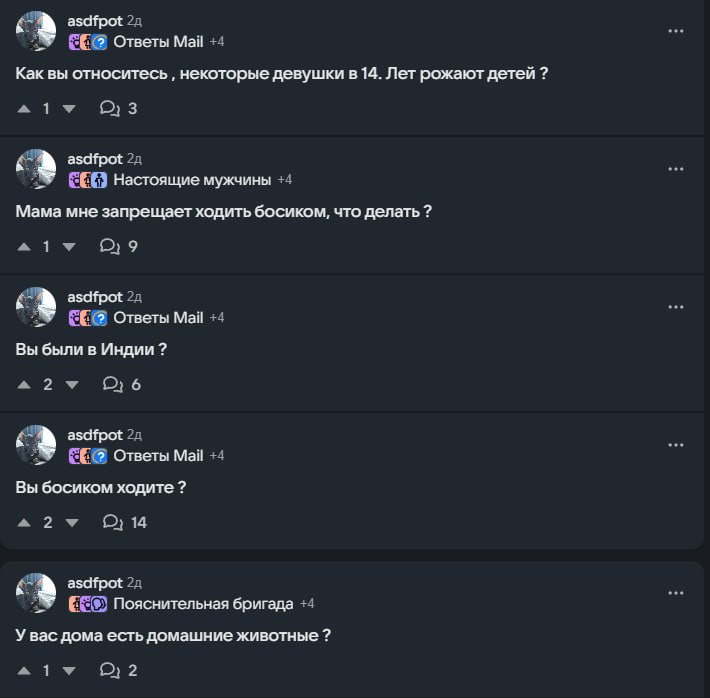Open comments on 'Вы босиком ходите' post
Screen dimensions: 710x698
pyautogui.click(x=125, y=522)
